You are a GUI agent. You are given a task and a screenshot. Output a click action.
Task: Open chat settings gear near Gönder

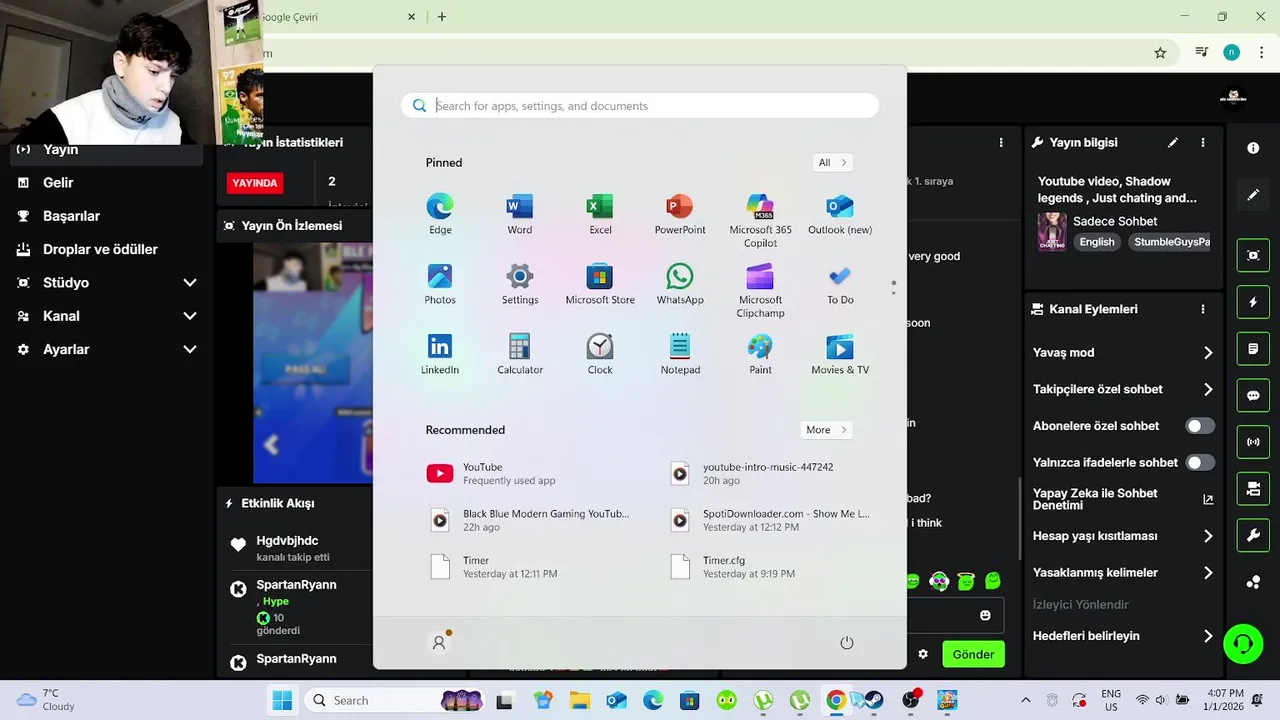click(x=923, y=654)
